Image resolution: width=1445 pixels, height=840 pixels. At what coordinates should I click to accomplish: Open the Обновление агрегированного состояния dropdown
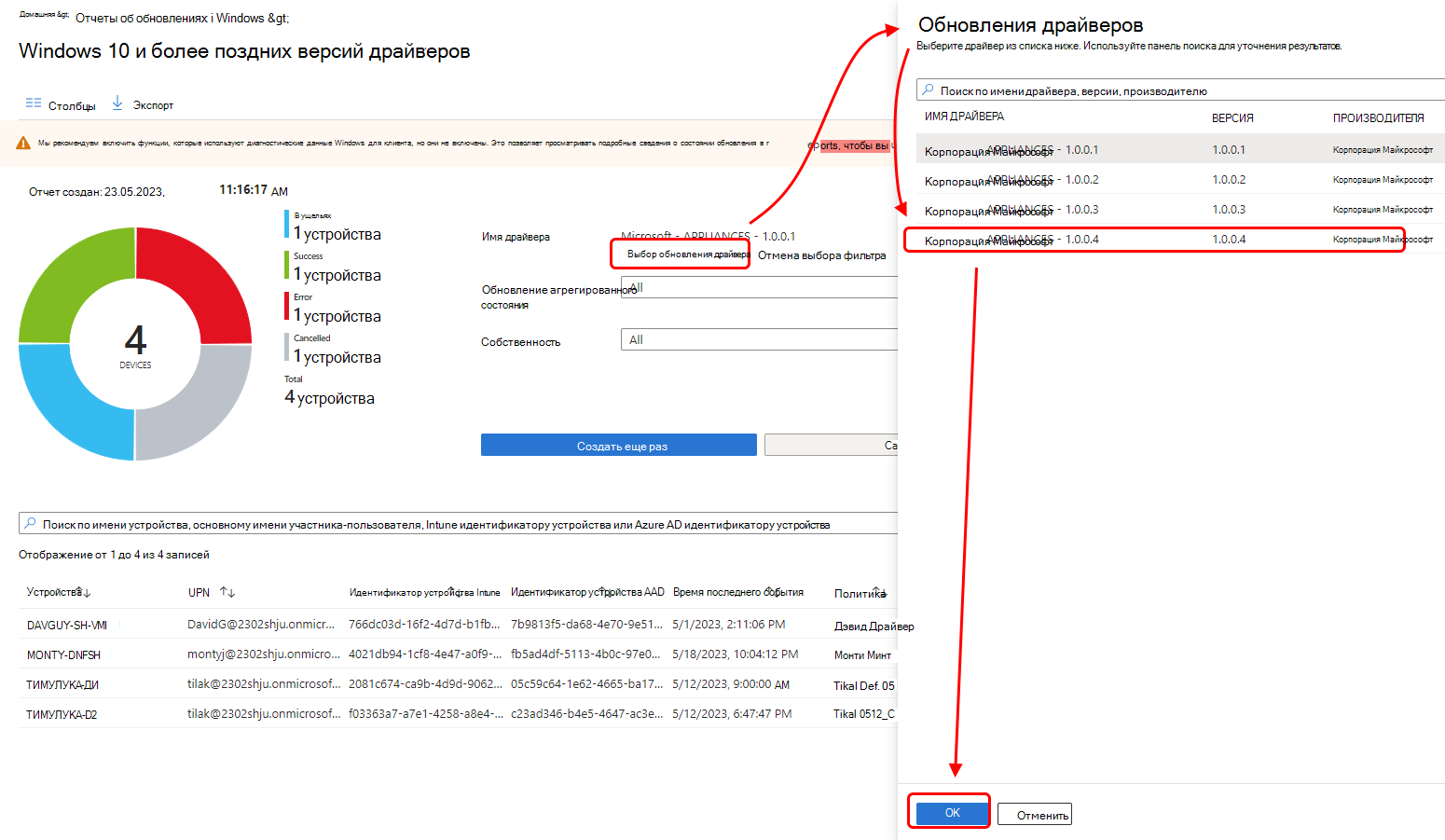[759, 287]
